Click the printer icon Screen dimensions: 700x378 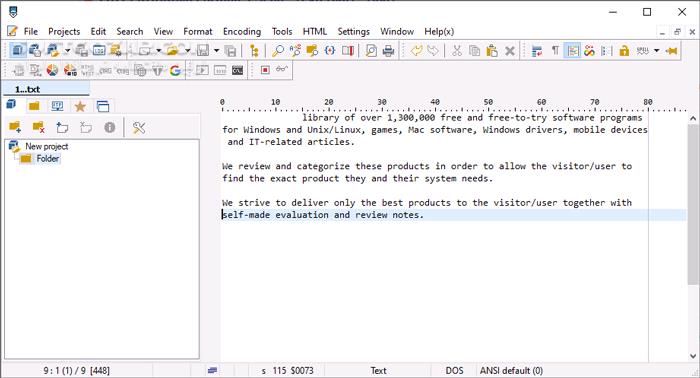click(388, 50)
